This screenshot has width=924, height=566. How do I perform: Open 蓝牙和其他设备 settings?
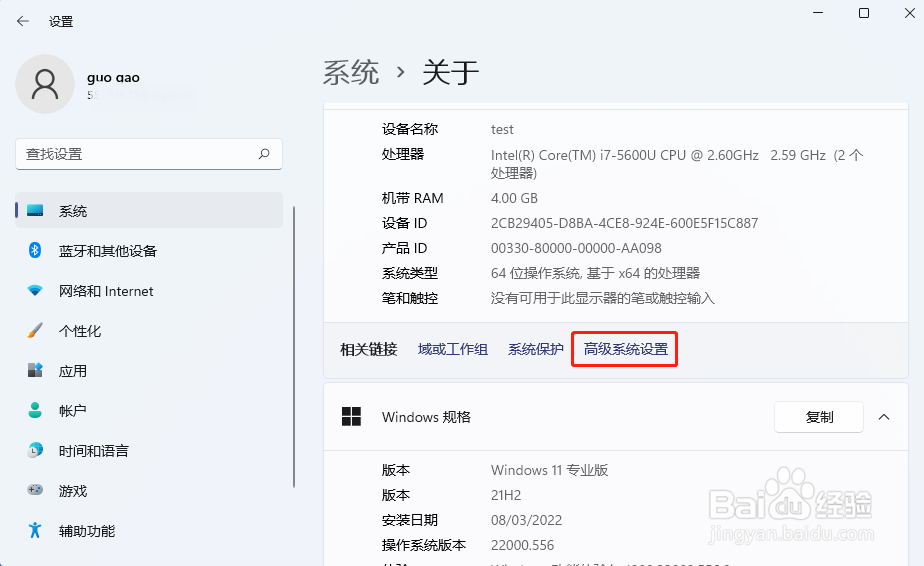[149, 251]
